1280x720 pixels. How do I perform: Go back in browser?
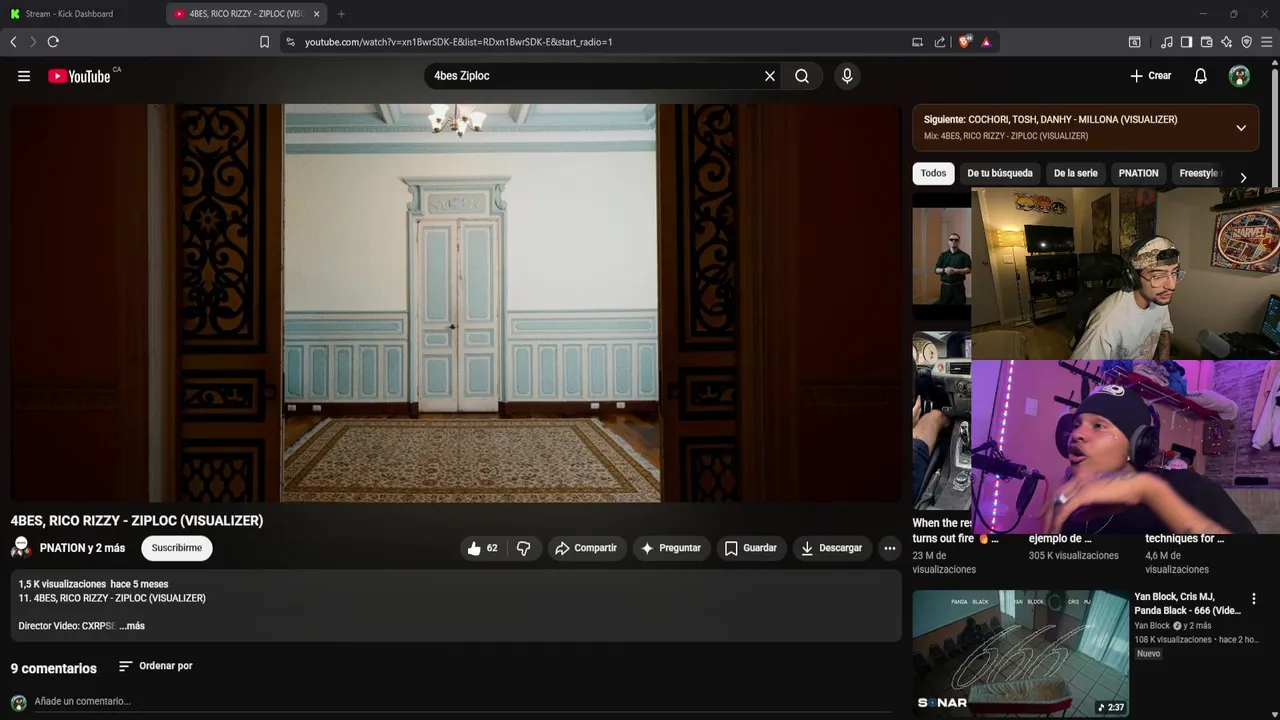point(13,42)
